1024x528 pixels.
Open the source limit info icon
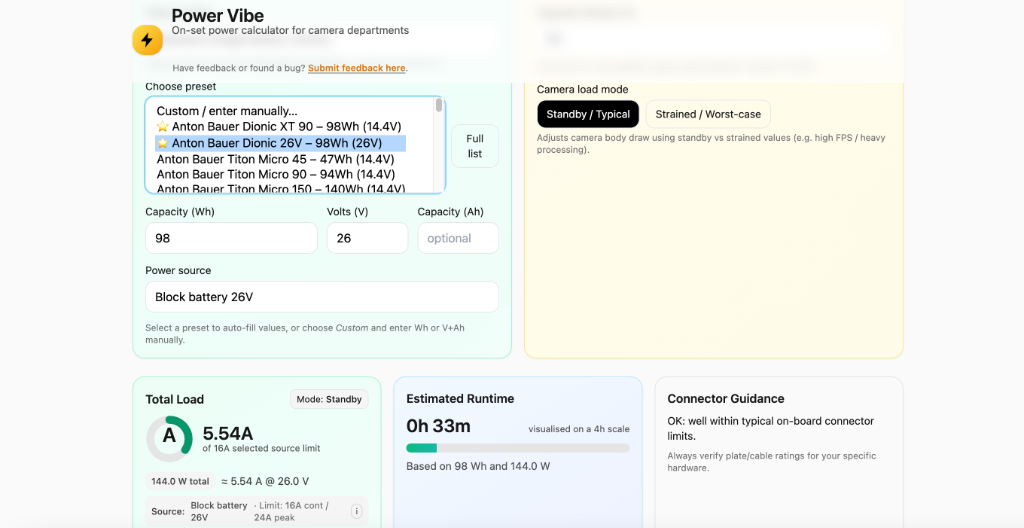coord(357,512)
